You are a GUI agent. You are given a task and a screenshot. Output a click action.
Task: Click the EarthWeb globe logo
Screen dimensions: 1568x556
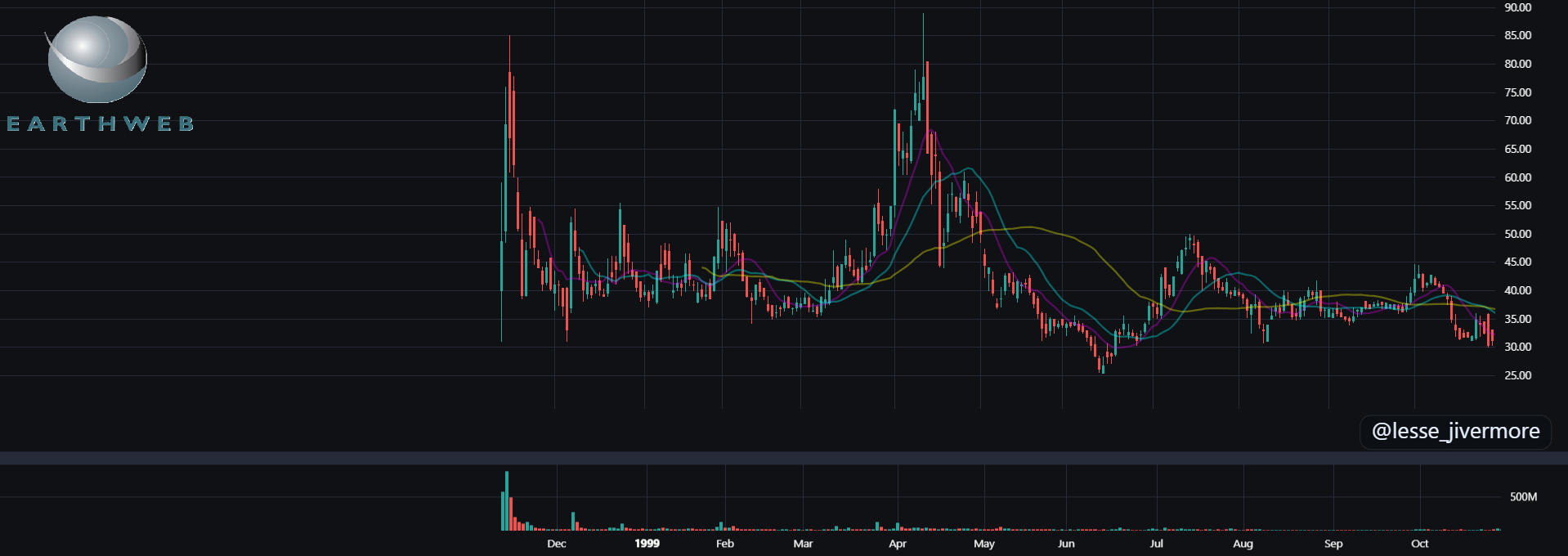pos(96,60)
